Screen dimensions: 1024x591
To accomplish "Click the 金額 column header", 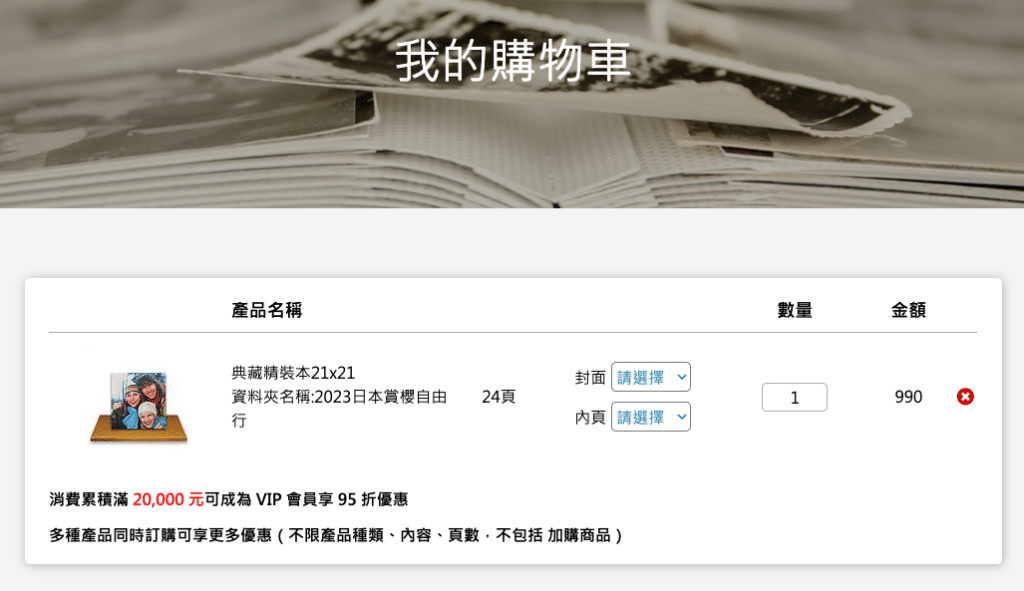I will 908,310.
